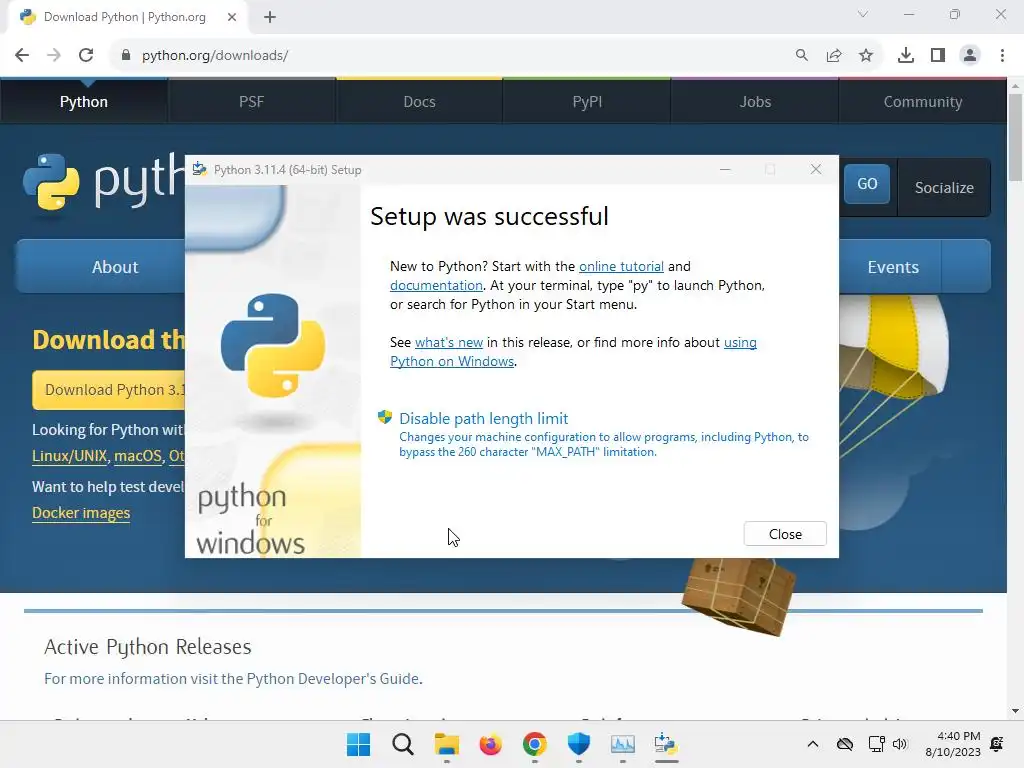1024x768 pixels.
Task: Open Chrome downloads icon
Action: tap(906, 56)
